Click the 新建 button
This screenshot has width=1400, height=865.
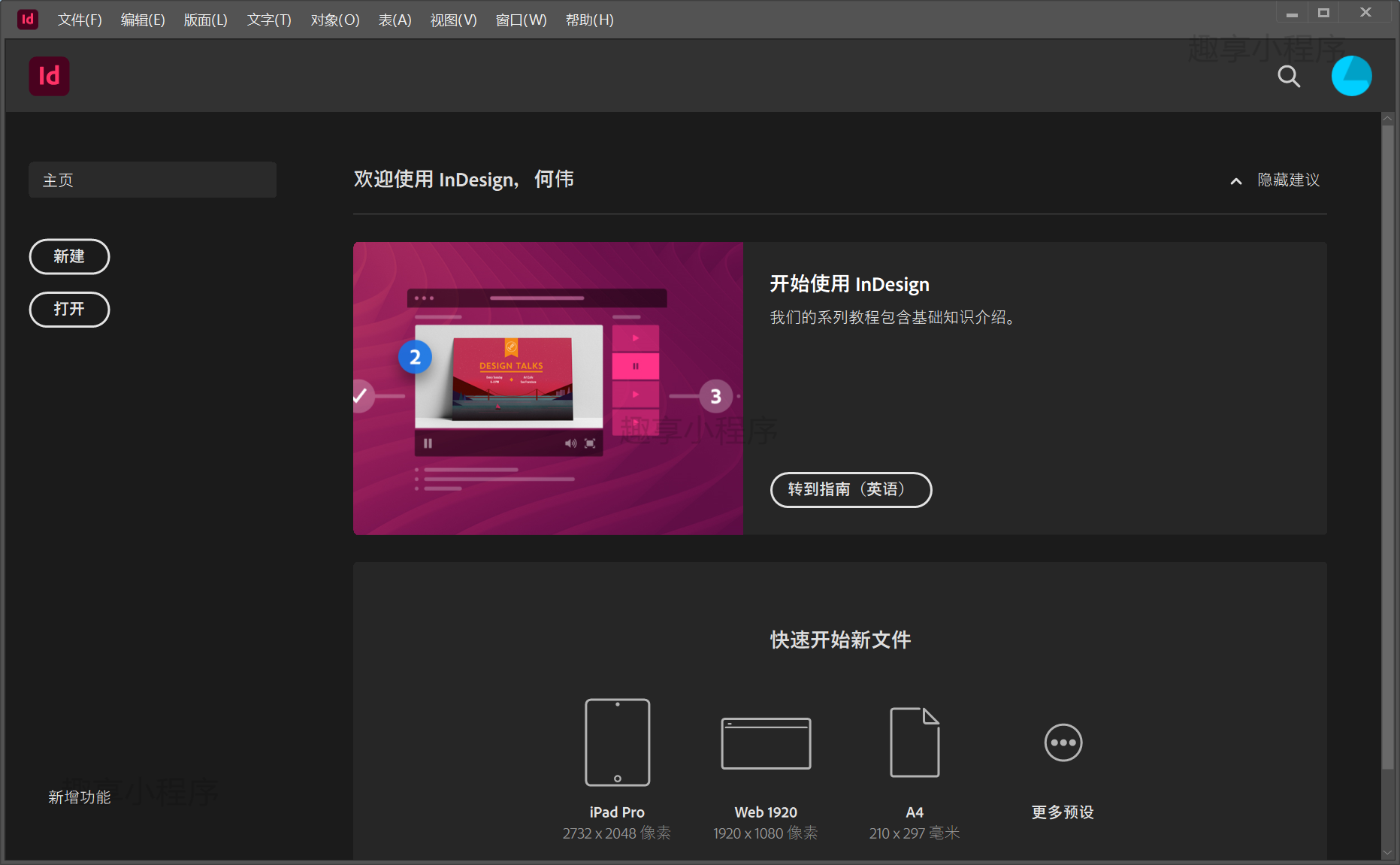point(69,256)
